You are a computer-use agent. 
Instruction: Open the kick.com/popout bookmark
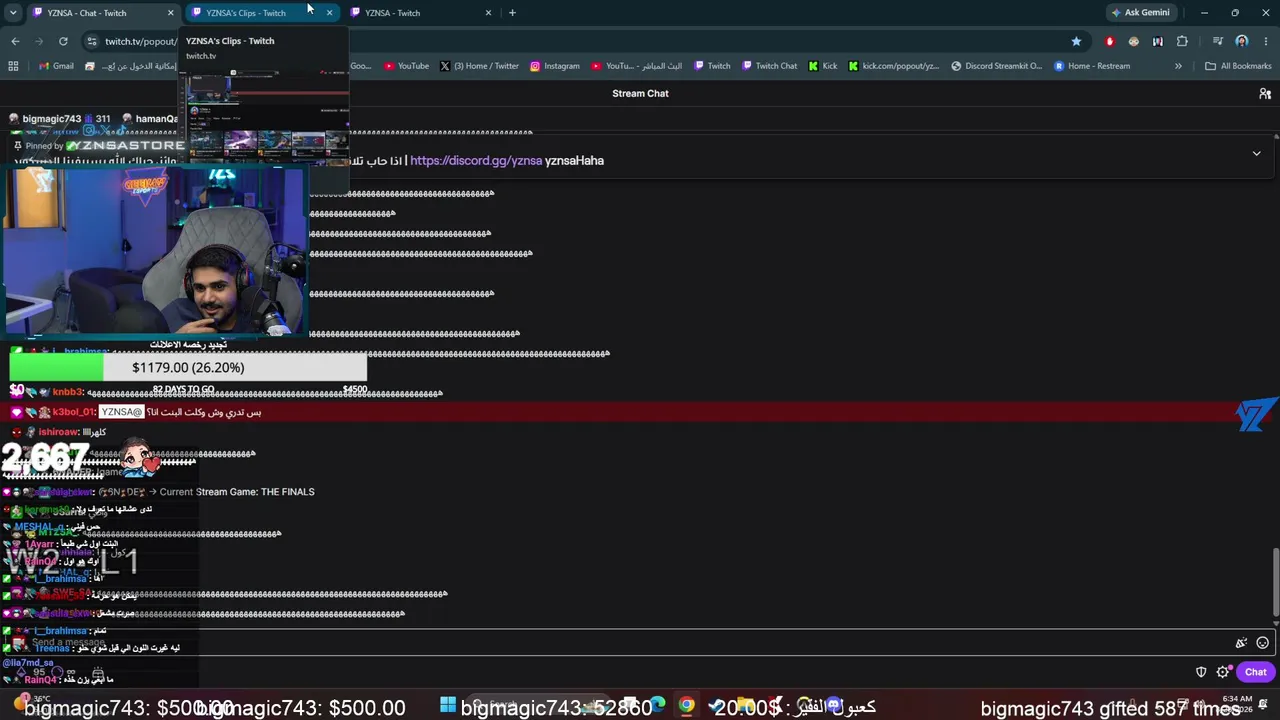pyautogui.click(x=894, y=66)
